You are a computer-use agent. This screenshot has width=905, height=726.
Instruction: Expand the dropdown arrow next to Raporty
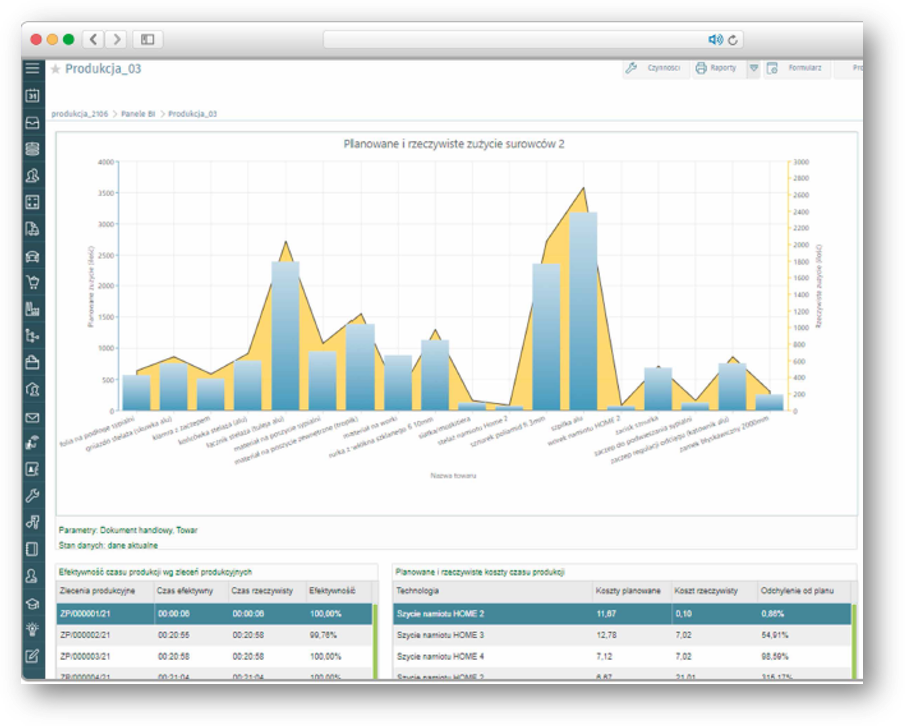(x=753, y=68)
